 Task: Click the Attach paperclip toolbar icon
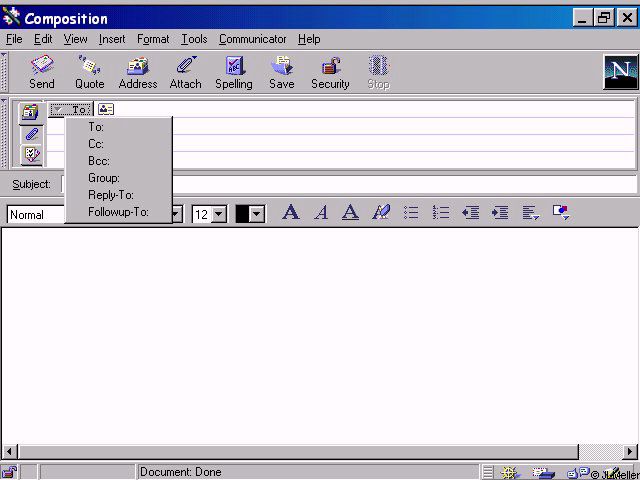click(186, 72)
